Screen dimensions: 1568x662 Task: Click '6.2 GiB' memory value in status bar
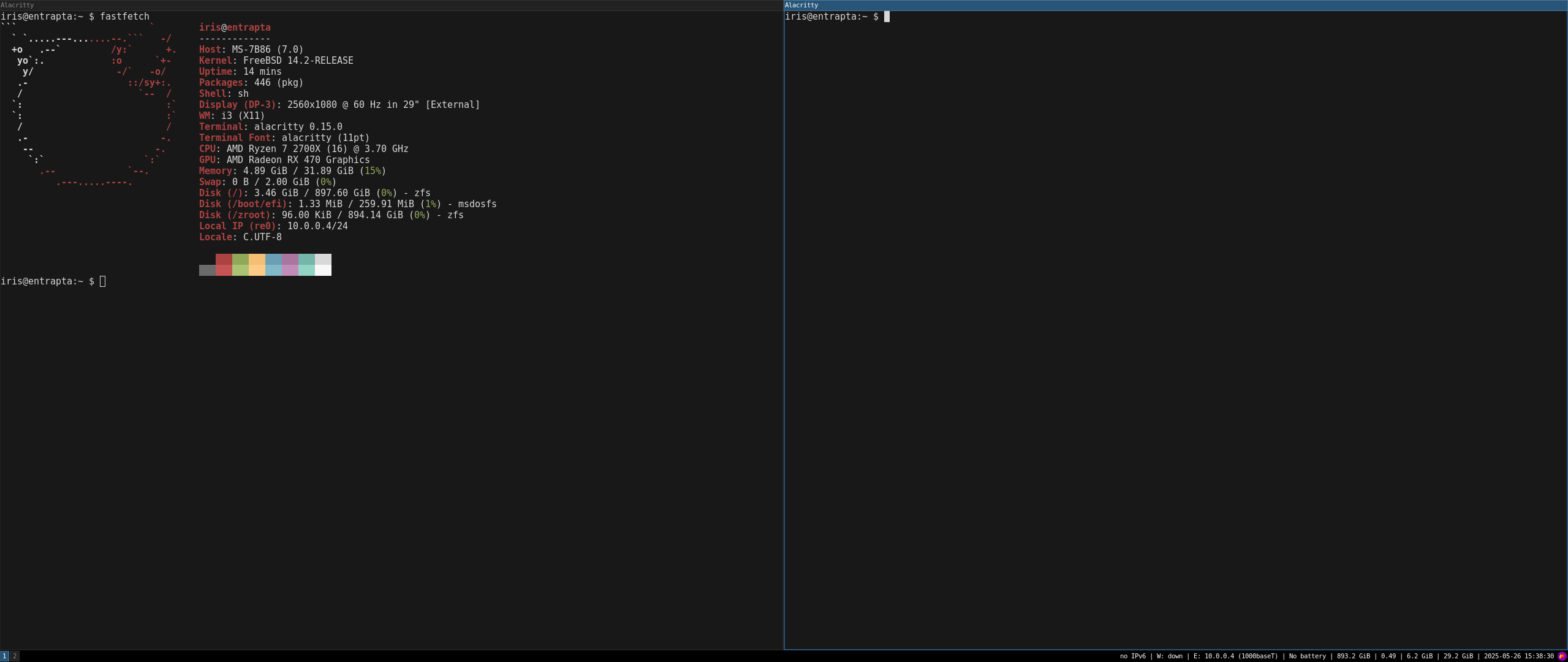[1420, 656]
